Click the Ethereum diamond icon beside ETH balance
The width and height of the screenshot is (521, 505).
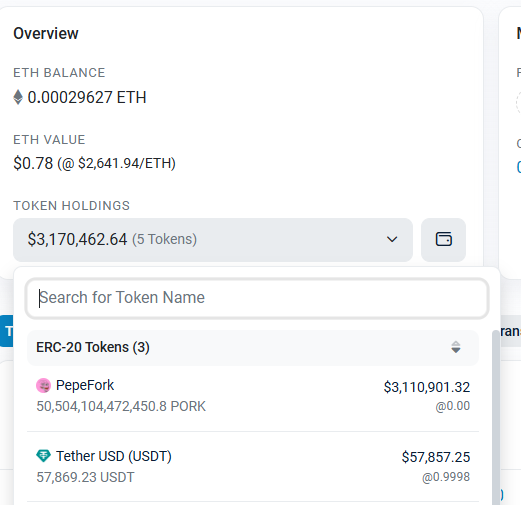click(x=18, y=97)
